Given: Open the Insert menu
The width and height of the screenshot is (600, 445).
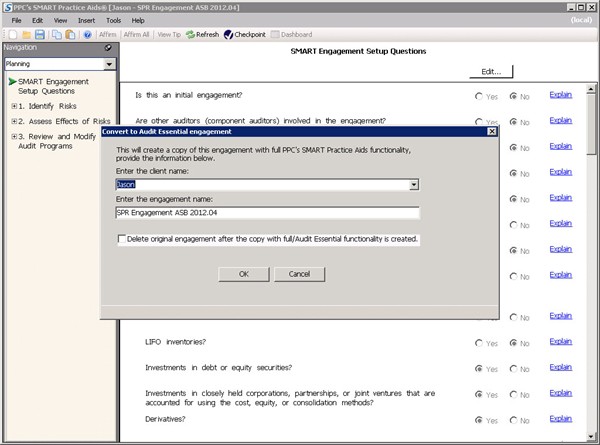Looking at the screenshot, I should (88, 20).
